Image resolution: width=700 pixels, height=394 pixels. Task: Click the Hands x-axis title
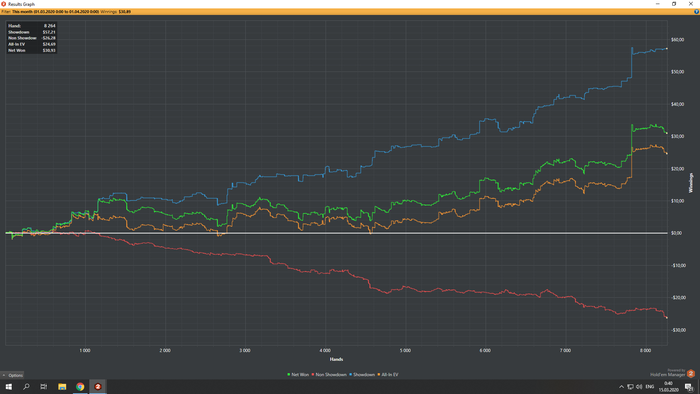336,359
